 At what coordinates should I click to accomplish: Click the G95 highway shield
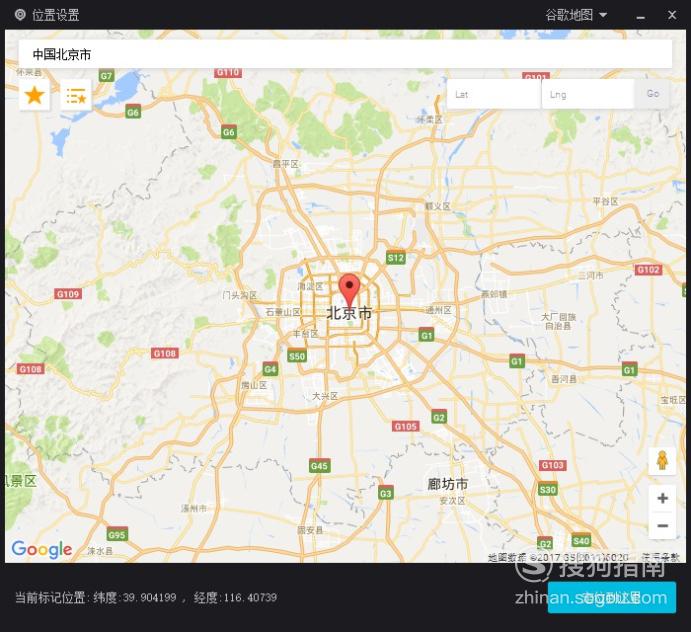(117, 535)
